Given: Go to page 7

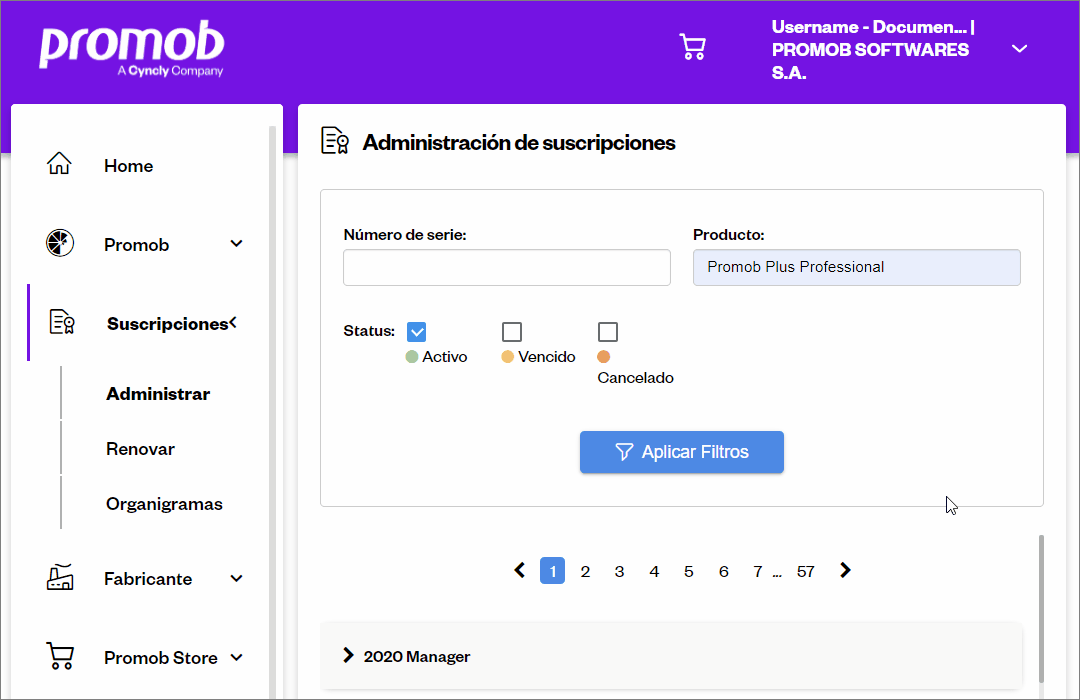Looking at the screenshot, I should point(758,572).
